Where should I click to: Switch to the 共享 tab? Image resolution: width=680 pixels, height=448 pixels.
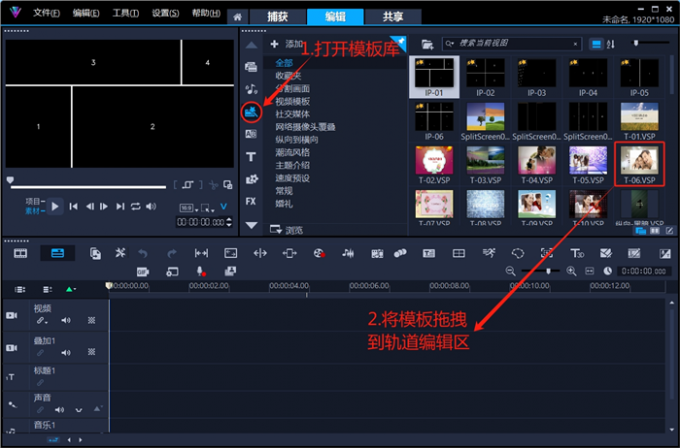[393, 17]
